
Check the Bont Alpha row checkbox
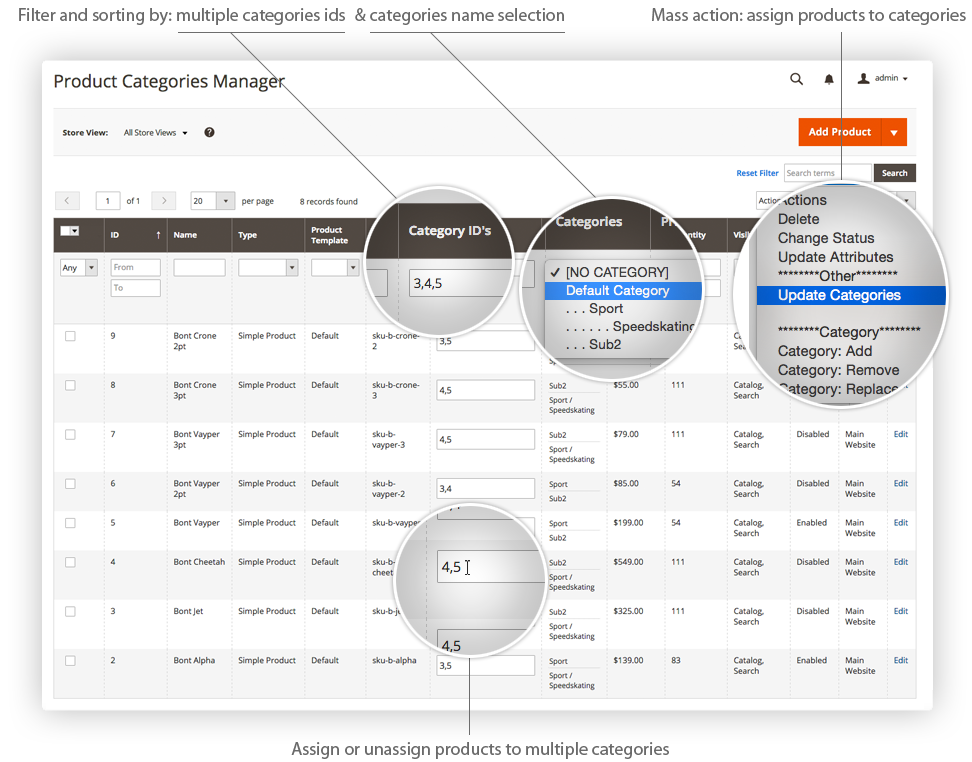(70, 661)
